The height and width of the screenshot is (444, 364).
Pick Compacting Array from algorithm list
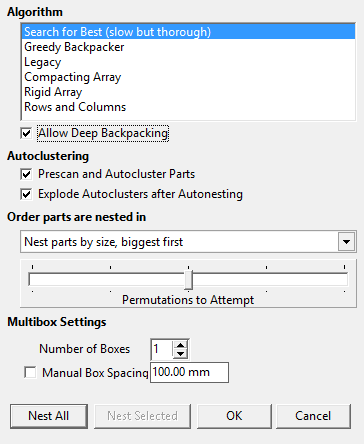coord(189,77)
